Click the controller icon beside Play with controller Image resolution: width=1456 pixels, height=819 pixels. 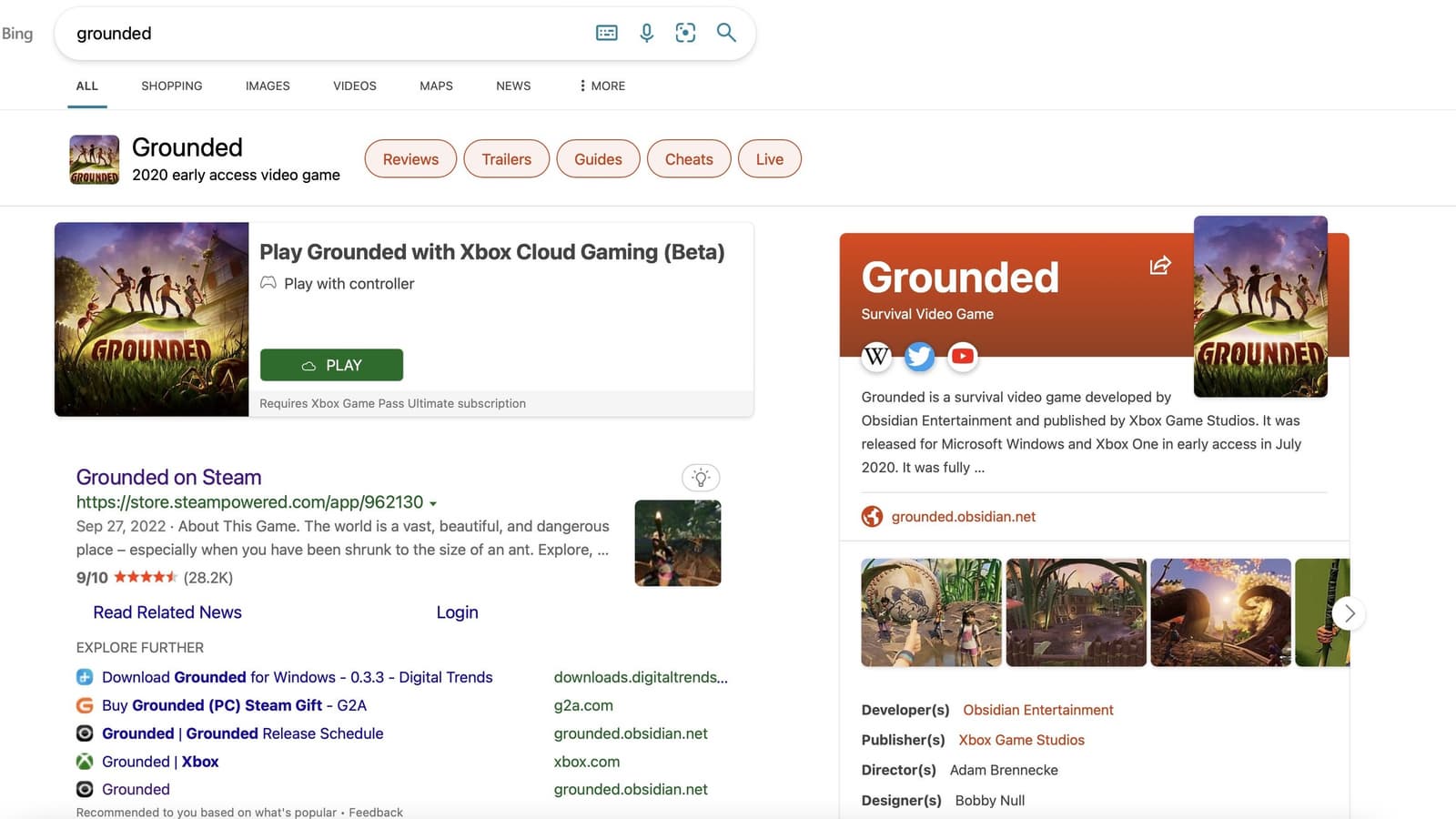pos(268,283)
